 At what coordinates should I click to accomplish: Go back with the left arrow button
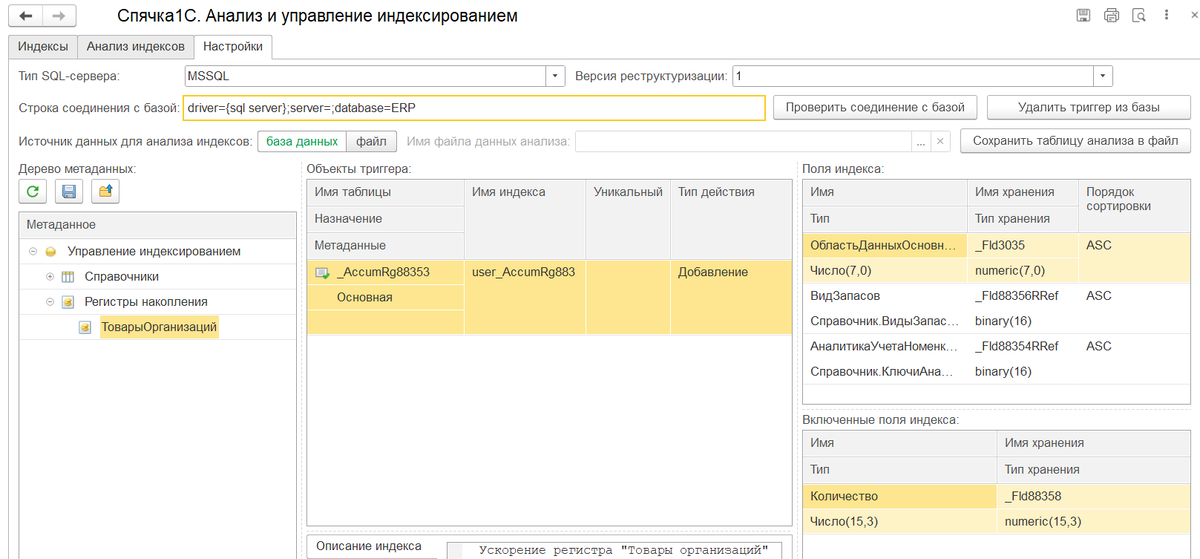click(25, 16)
